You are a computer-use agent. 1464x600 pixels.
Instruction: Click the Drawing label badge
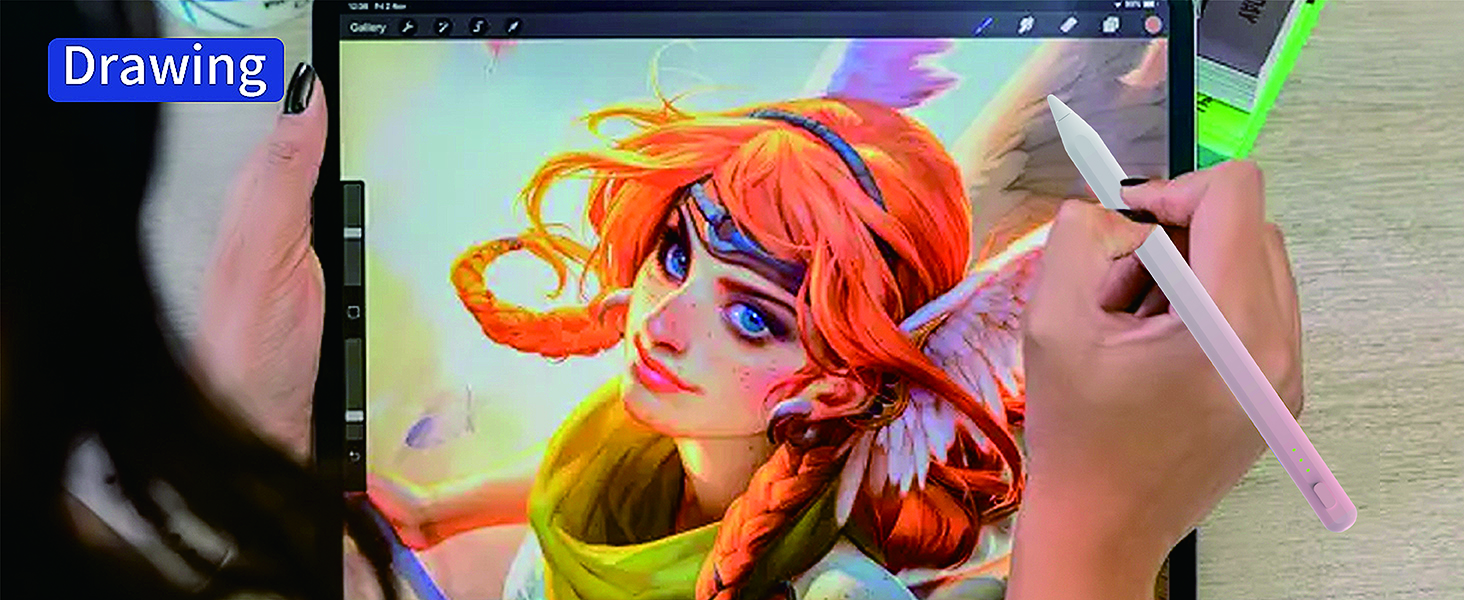click(166, 69)
